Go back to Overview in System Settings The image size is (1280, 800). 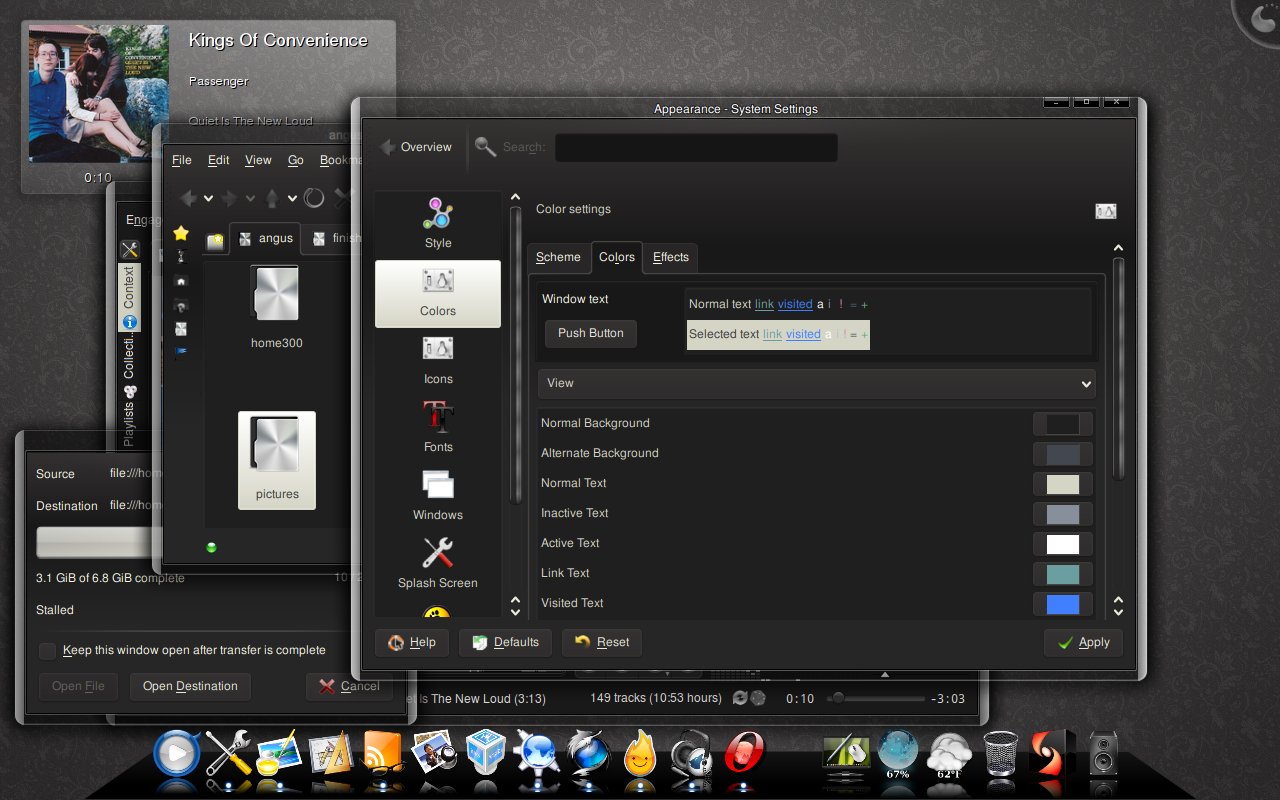416,147
